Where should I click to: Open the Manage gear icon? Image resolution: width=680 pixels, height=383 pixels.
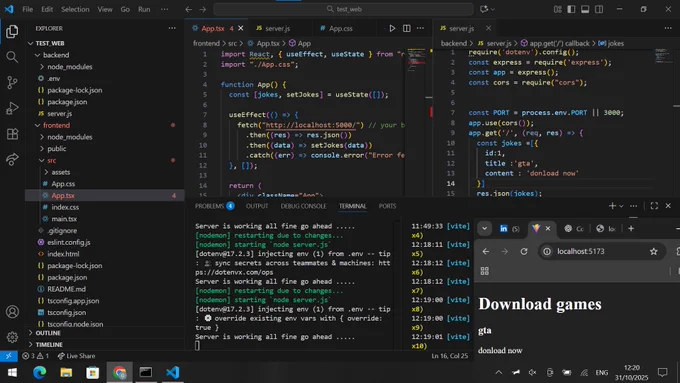(x=12, y=337)
